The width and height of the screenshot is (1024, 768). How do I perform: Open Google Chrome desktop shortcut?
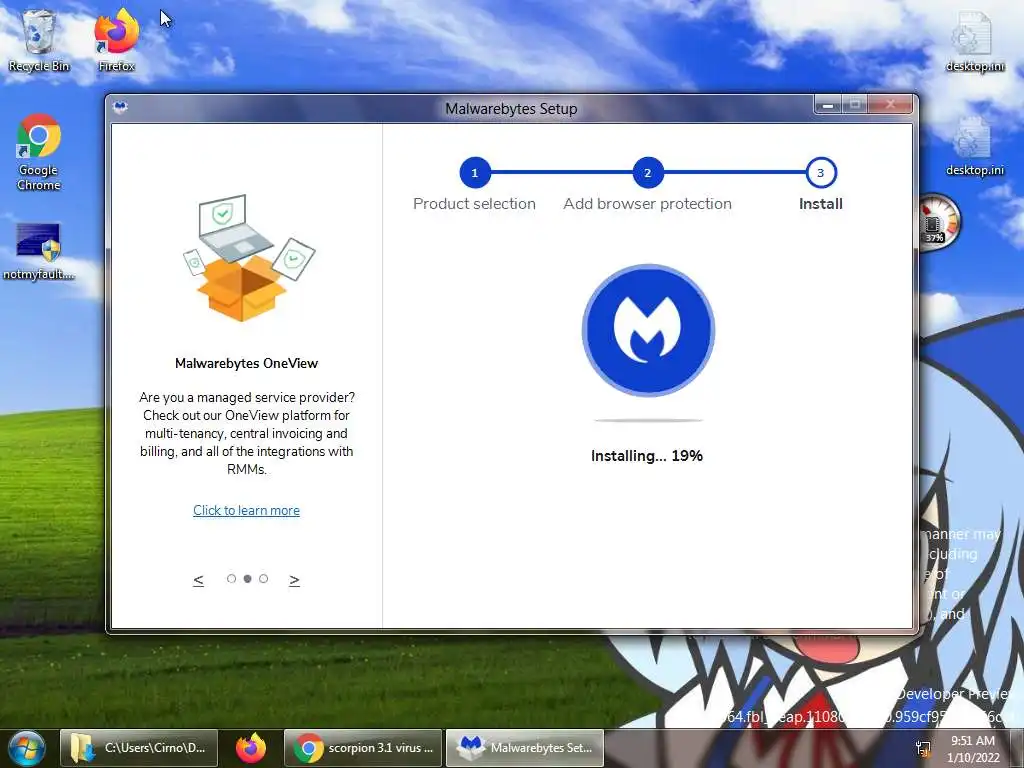[x=39, y=152]
